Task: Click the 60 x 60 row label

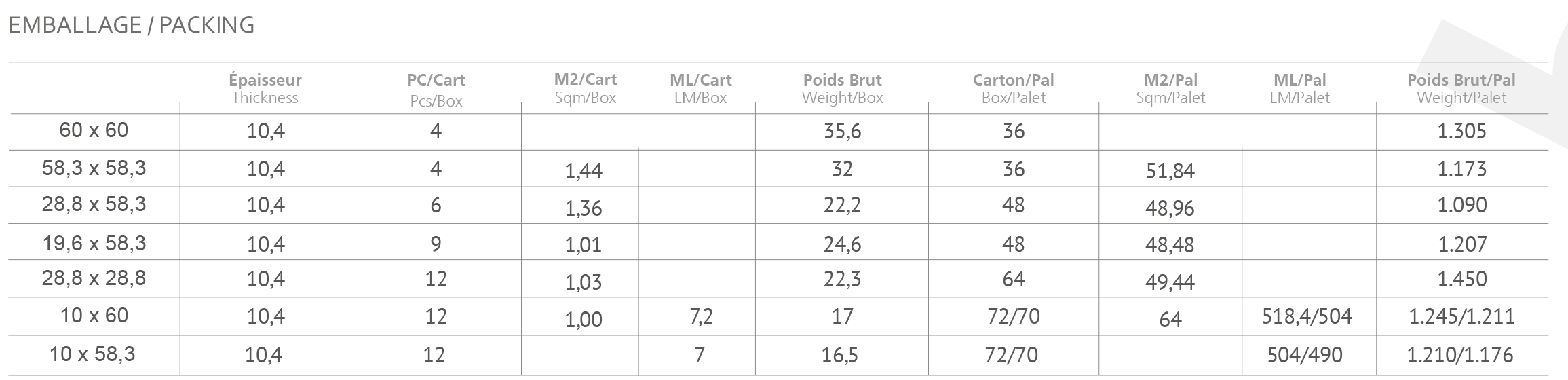Action: click(x=94, y=130)
